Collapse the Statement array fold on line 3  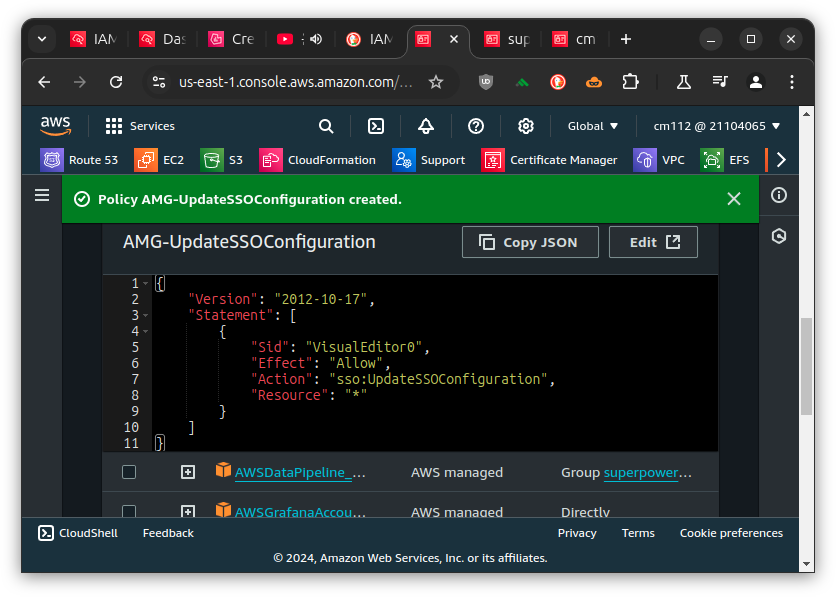pos(146,316)
